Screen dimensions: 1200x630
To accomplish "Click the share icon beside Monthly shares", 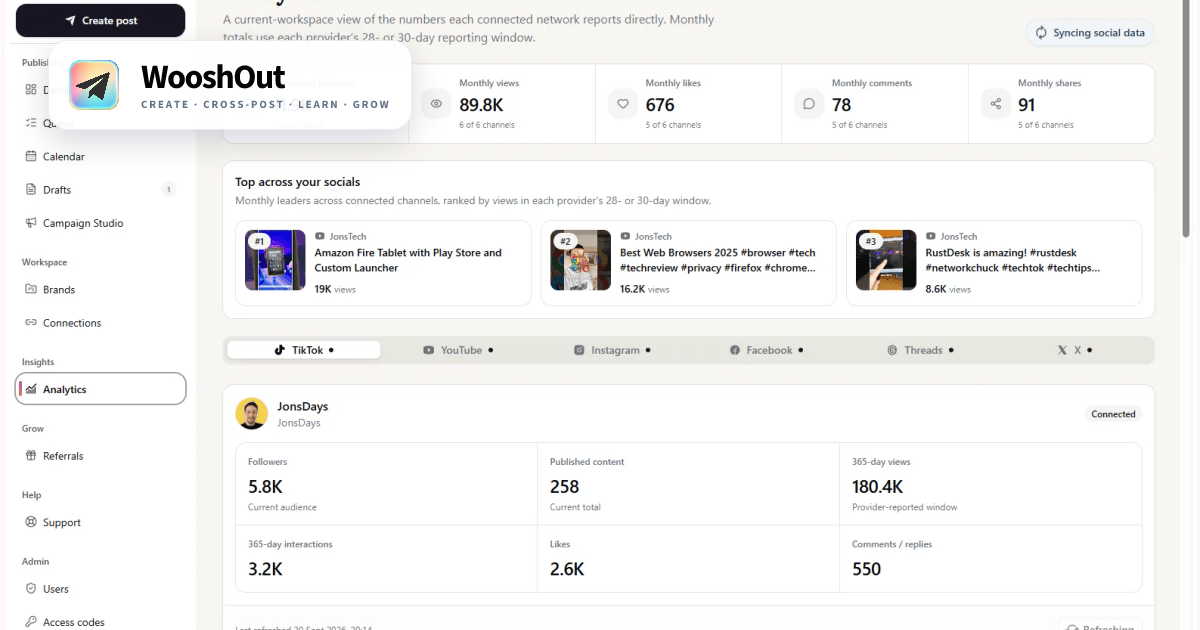I will [x=995, y=104].
